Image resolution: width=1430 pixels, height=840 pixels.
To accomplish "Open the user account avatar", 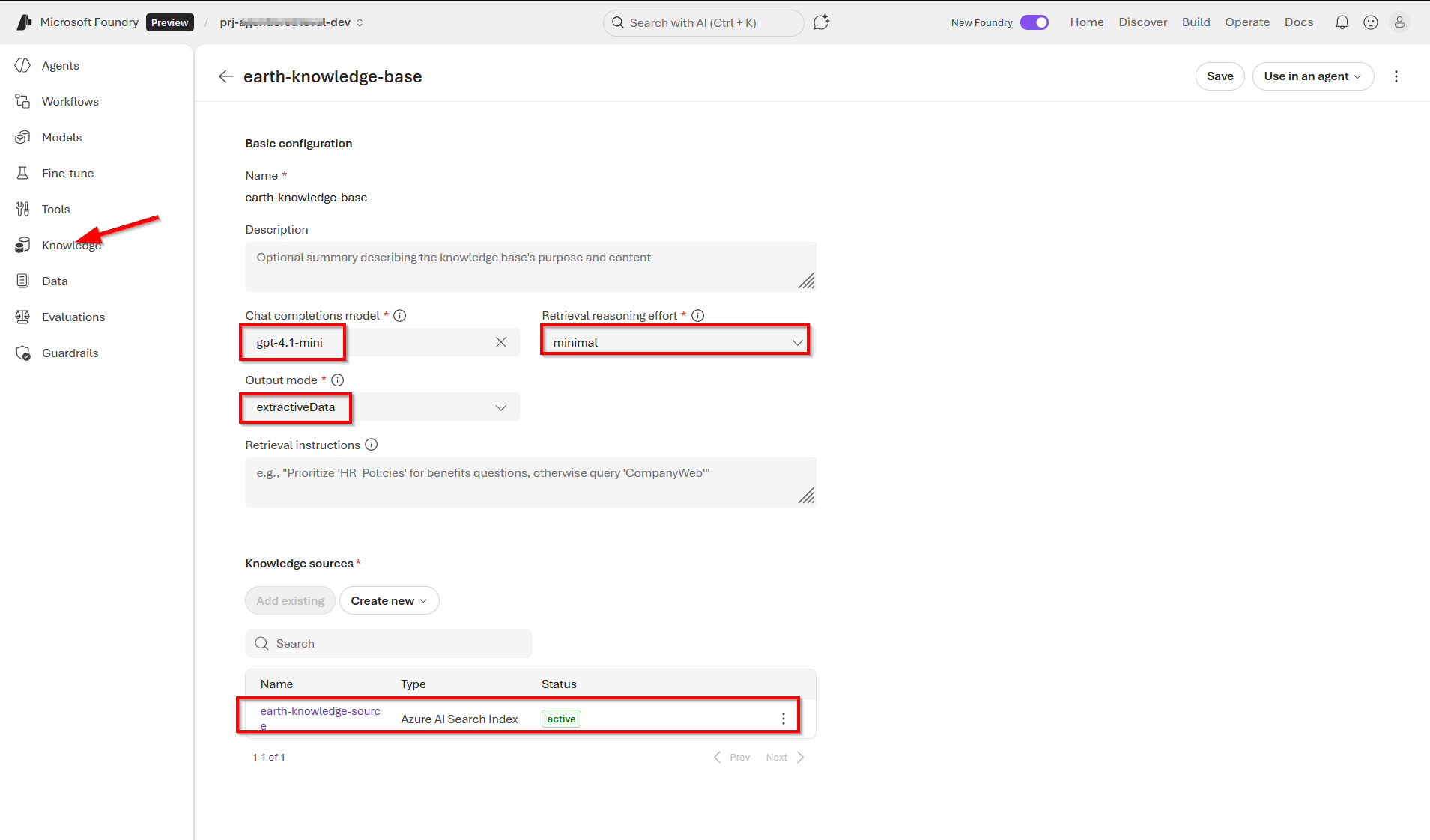I will point(1399,22).
